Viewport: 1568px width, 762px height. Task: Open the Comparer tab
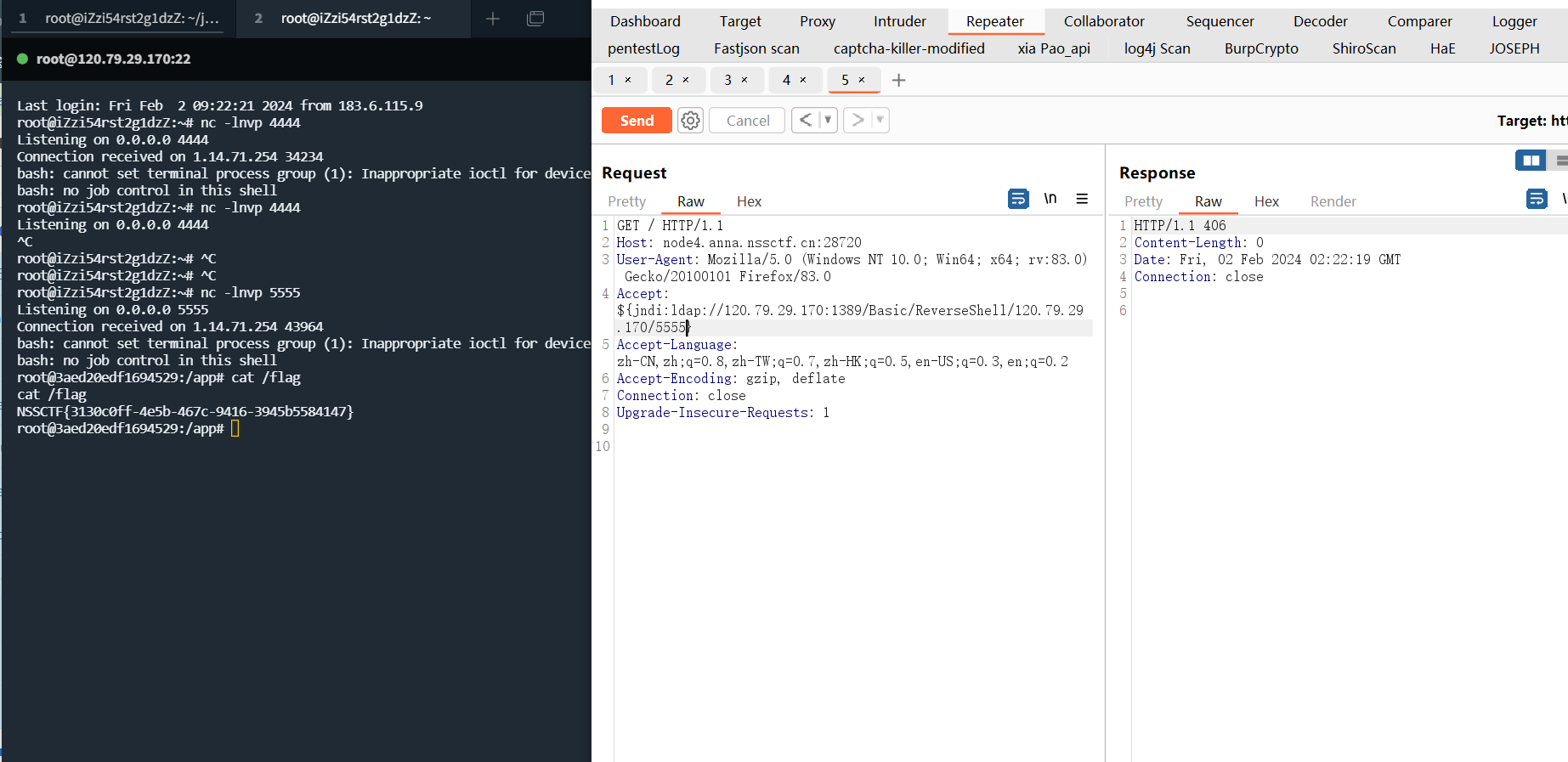[1420, 21]
